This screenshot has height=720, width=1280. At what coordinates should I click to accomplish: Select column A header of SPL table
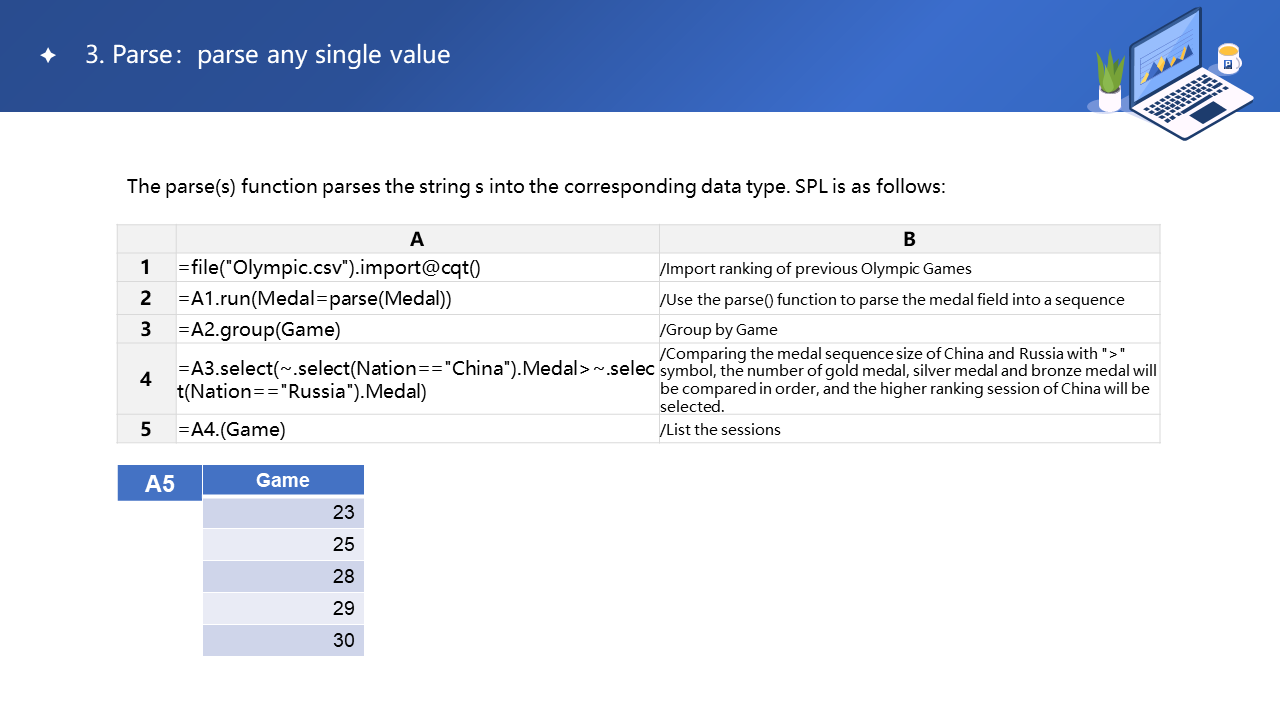coord(417,239)
